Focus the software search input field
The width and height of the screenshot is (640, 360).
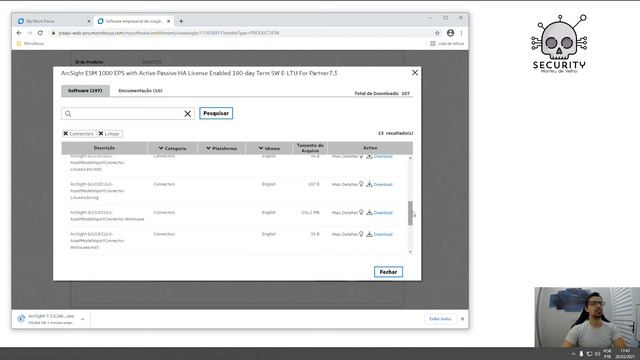128,113
